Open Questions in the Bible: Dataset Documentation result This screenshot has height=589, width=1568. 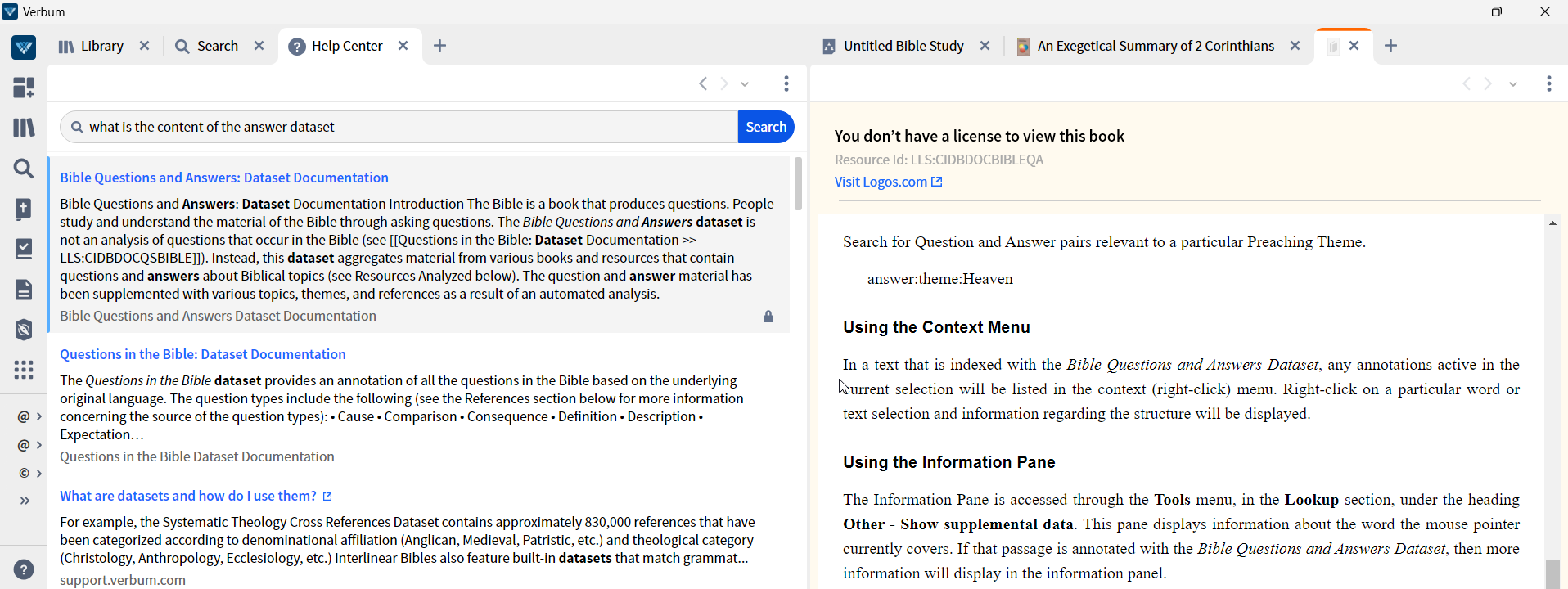click(x=203, y=354)
